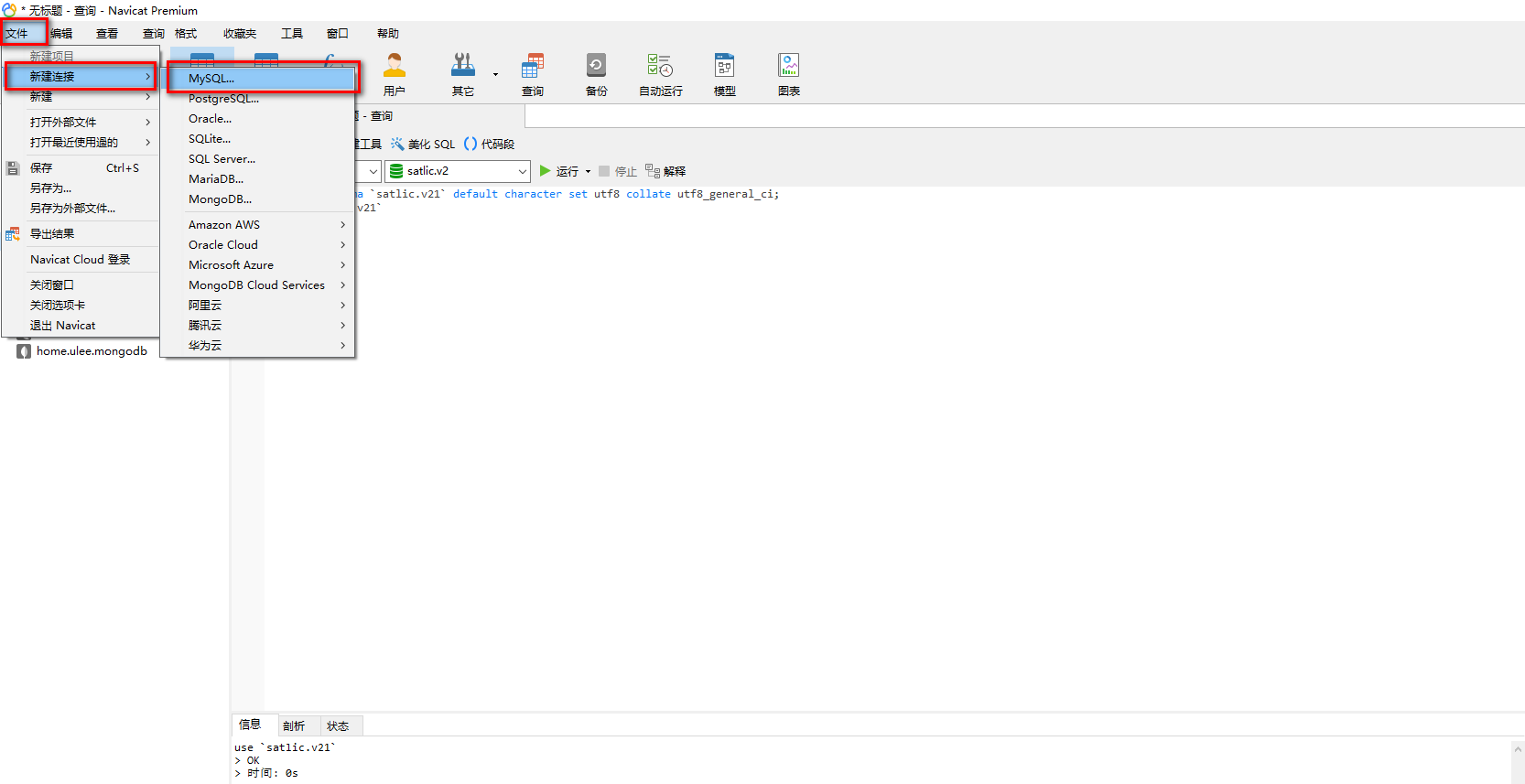Click the save disk icon beside 保存
Viewport: 1525px width, 784px height.
pos(13,168)
